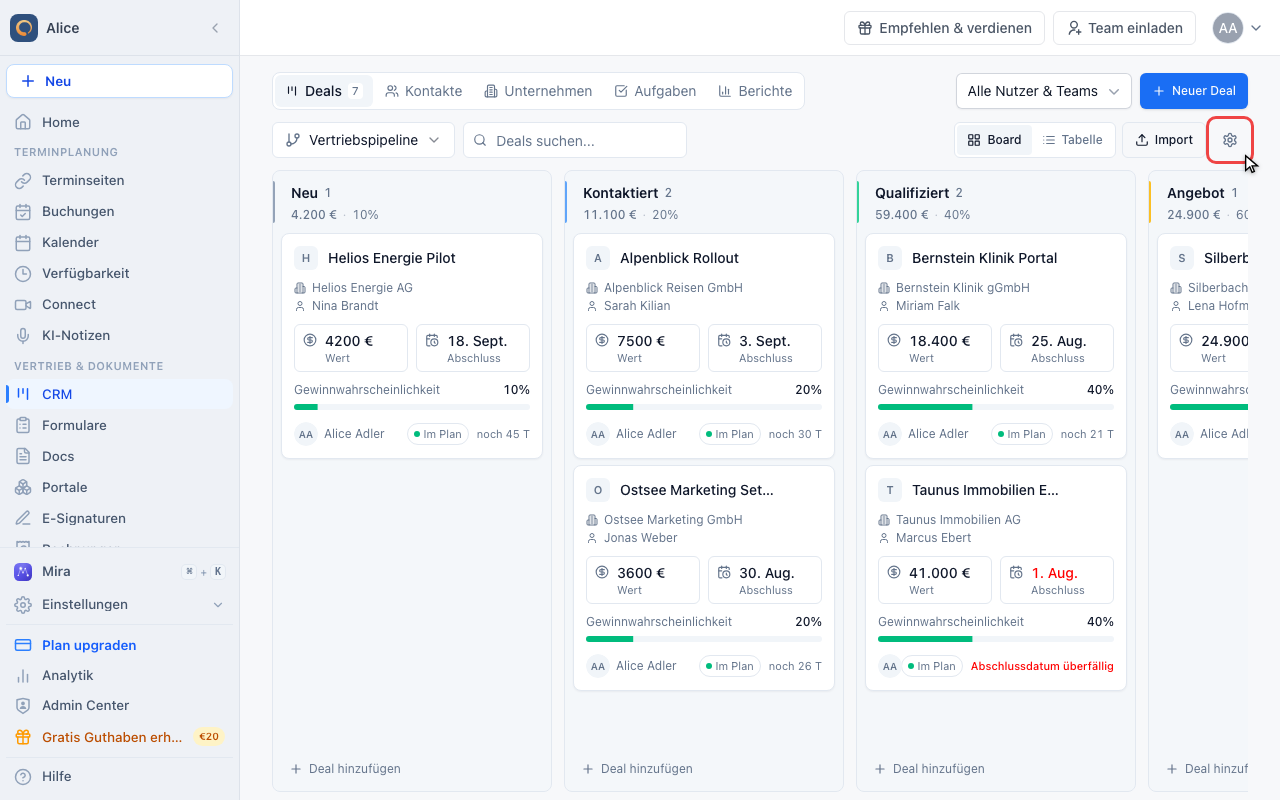Open Docs section
This screenshot has width=1280, height=800.
pos(120,456)
